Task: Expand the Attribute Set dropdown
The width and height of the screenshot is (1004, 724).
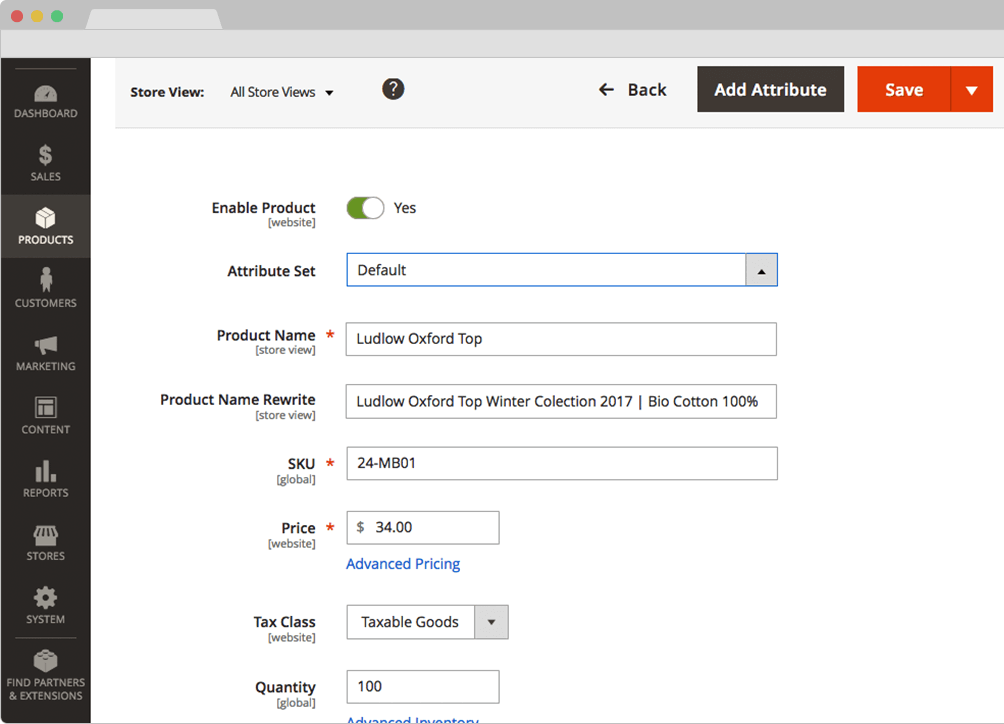Action: click(x=761, y=270)
